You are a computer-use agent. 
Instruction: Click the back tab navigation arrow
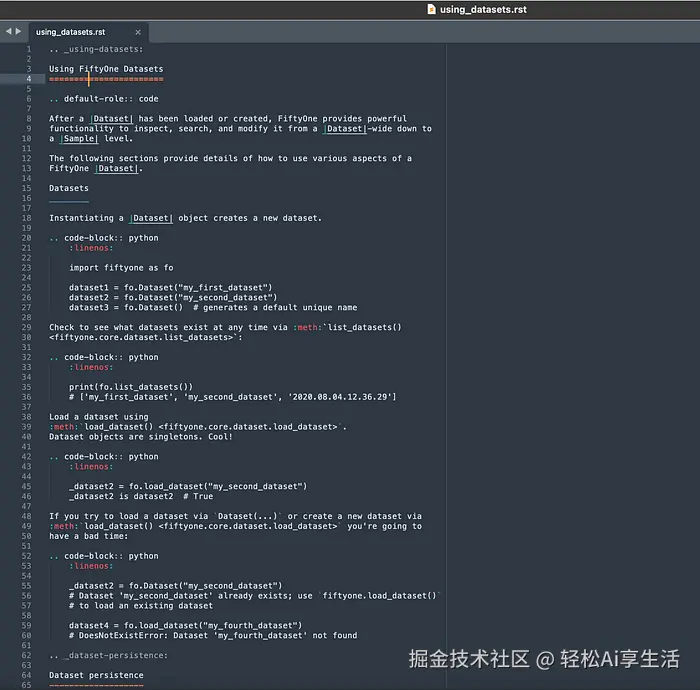(8, 31)
